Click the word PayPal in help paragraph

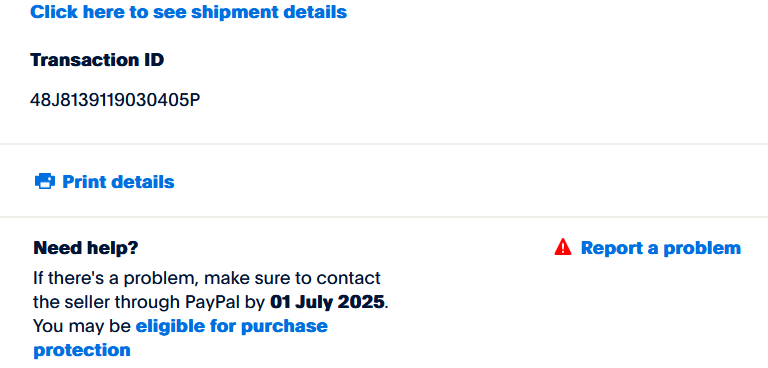click(213, 302)
